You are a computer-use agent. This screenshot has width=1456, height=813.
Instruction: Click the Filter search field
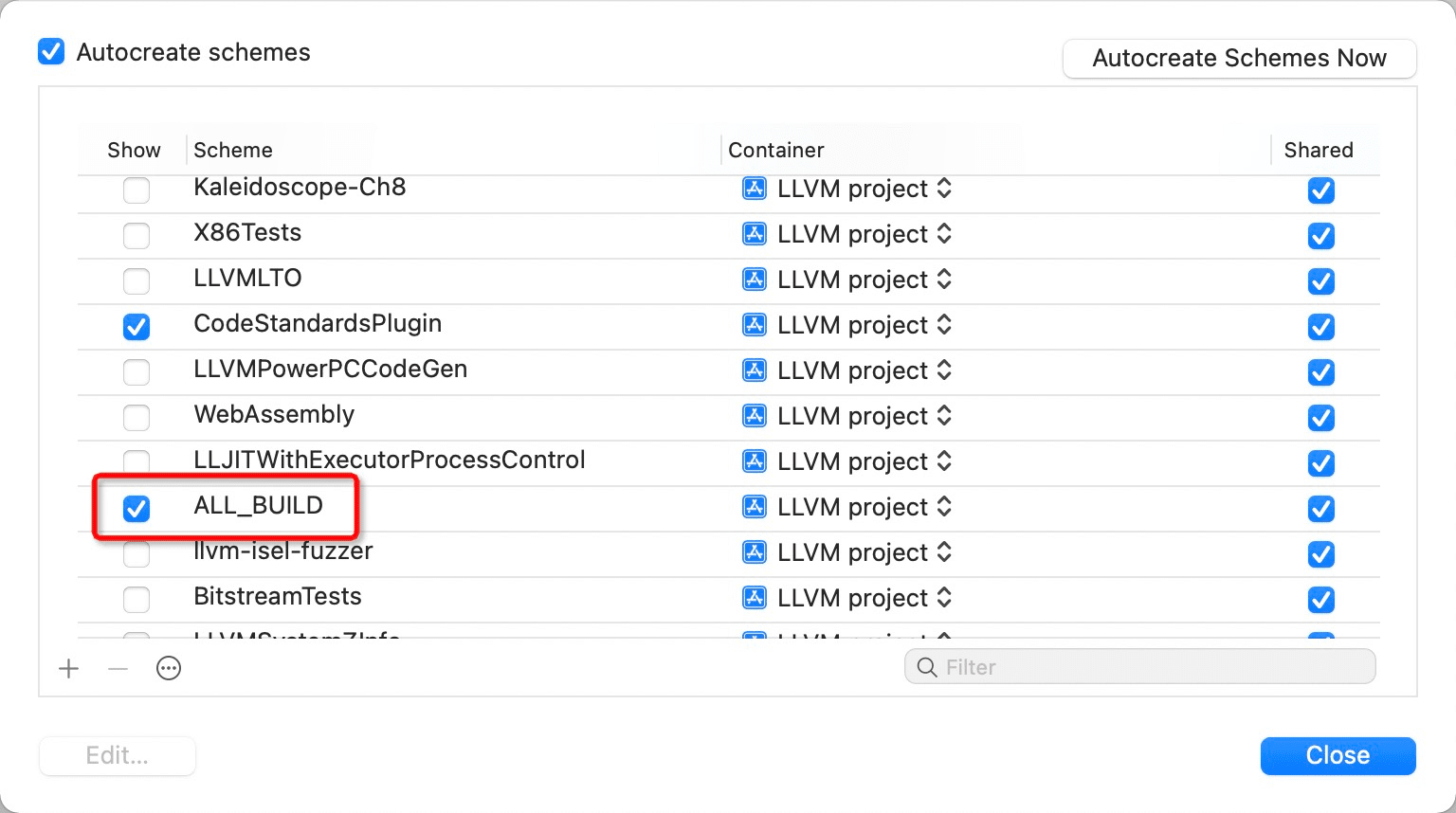(1140, 667)
